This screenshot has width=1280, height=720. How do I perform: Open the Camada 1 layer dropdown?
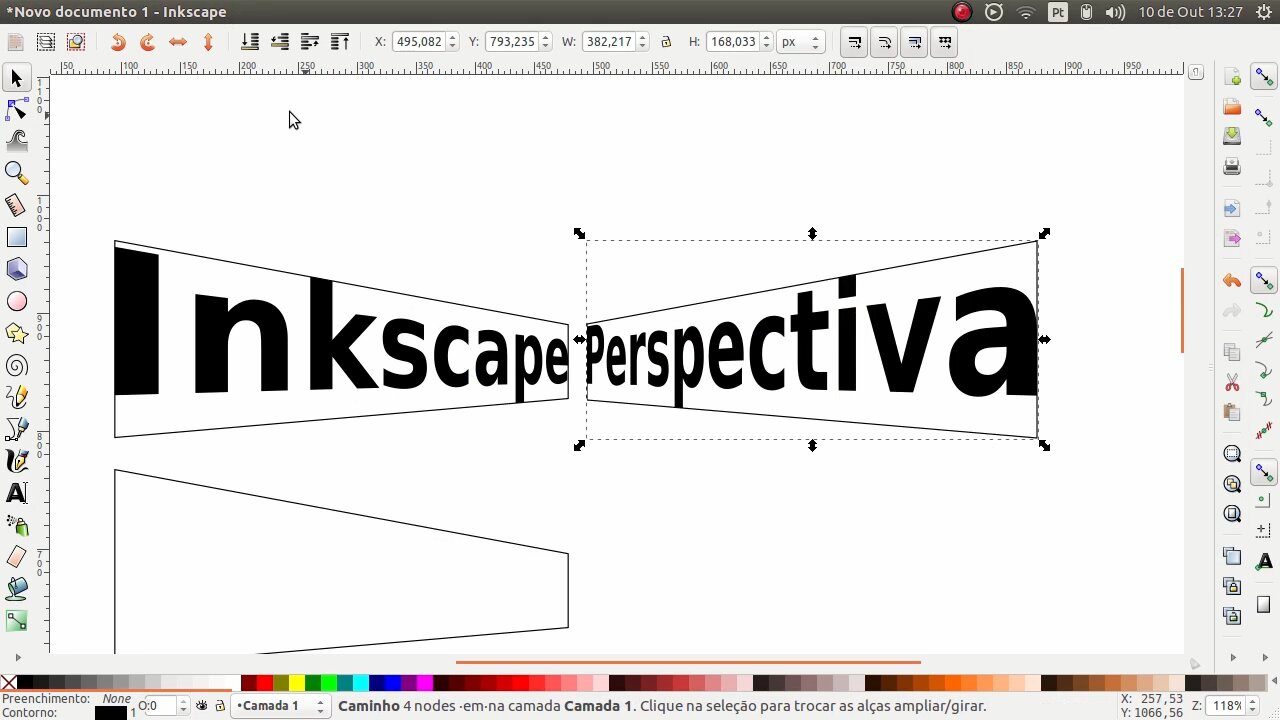pyautogui.click(x=281, y=706)
